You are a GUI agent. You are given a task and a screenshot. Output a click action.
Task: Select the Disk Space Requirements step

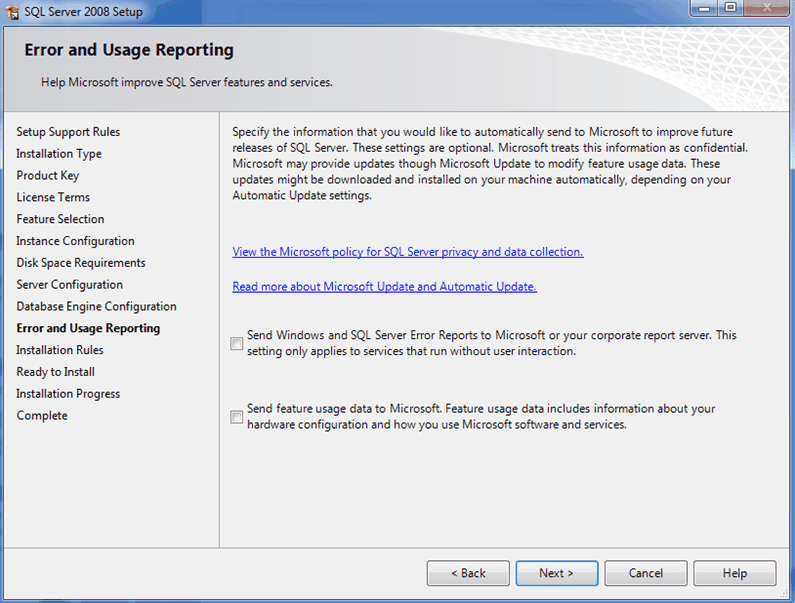tap(81, 263)
